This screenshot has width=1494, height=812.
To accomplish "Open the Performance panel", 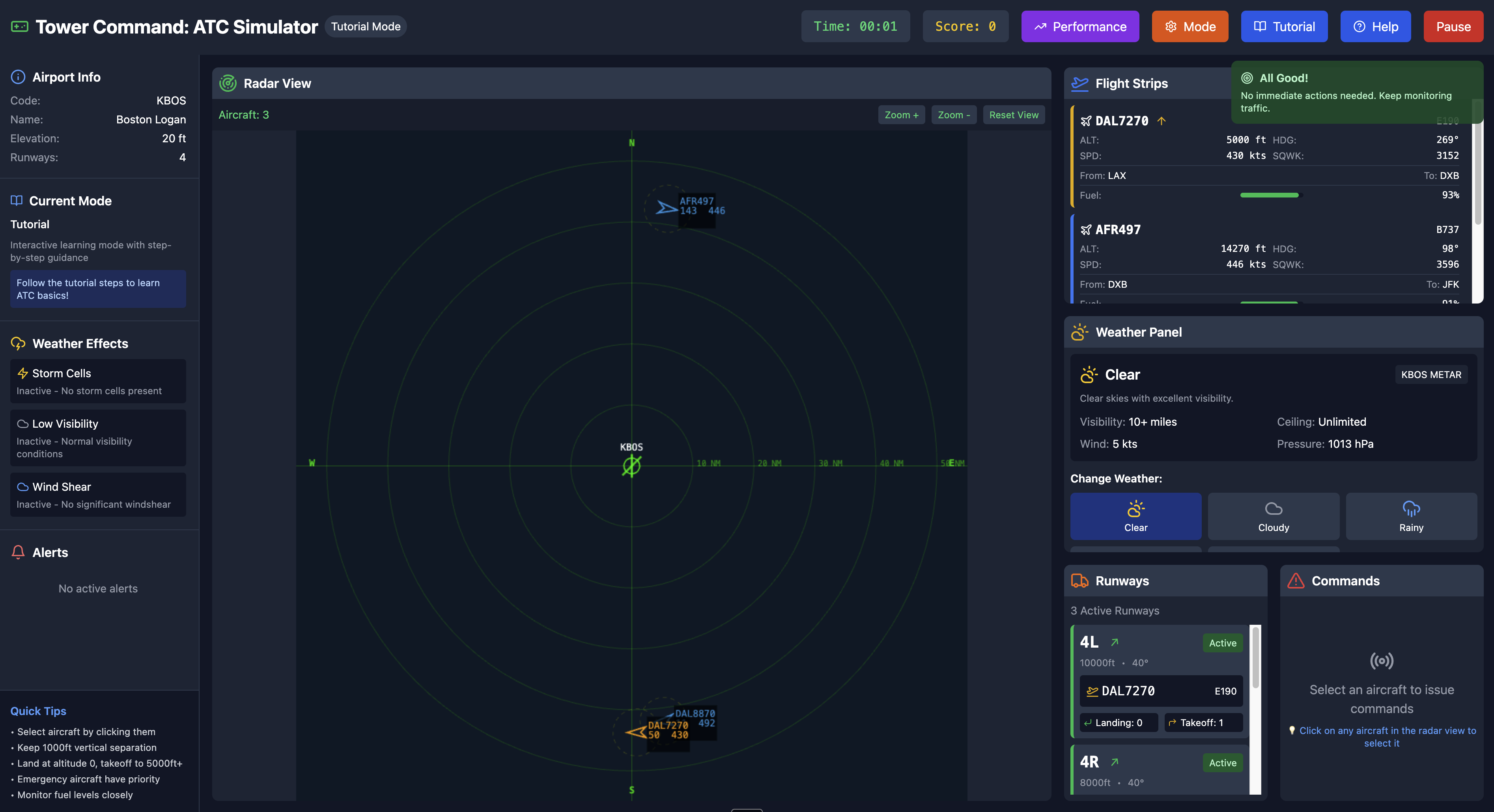I will pyautogui.click(x=1079, y=27).
